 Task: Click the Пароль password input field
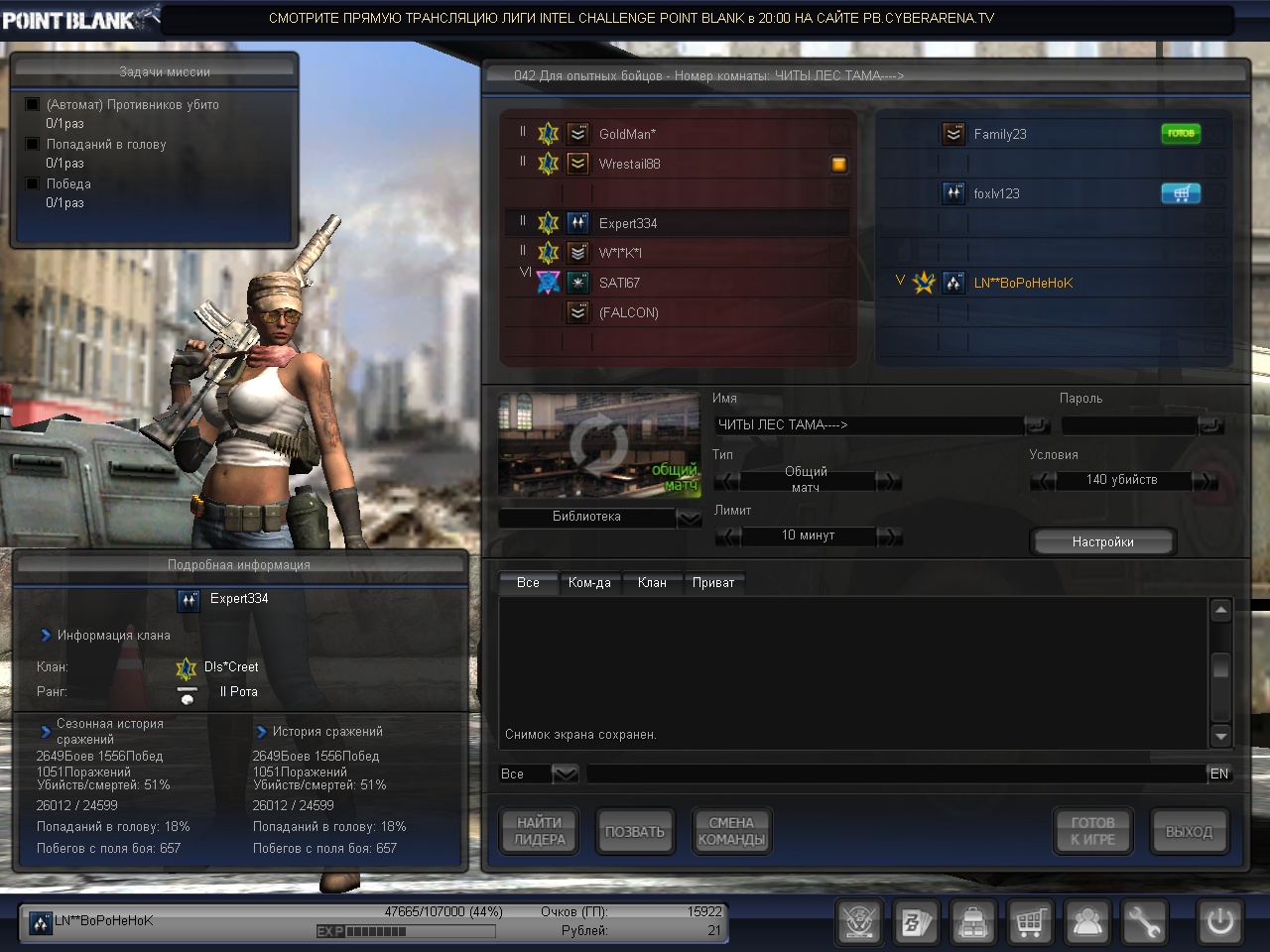(x=1129, y=425)
